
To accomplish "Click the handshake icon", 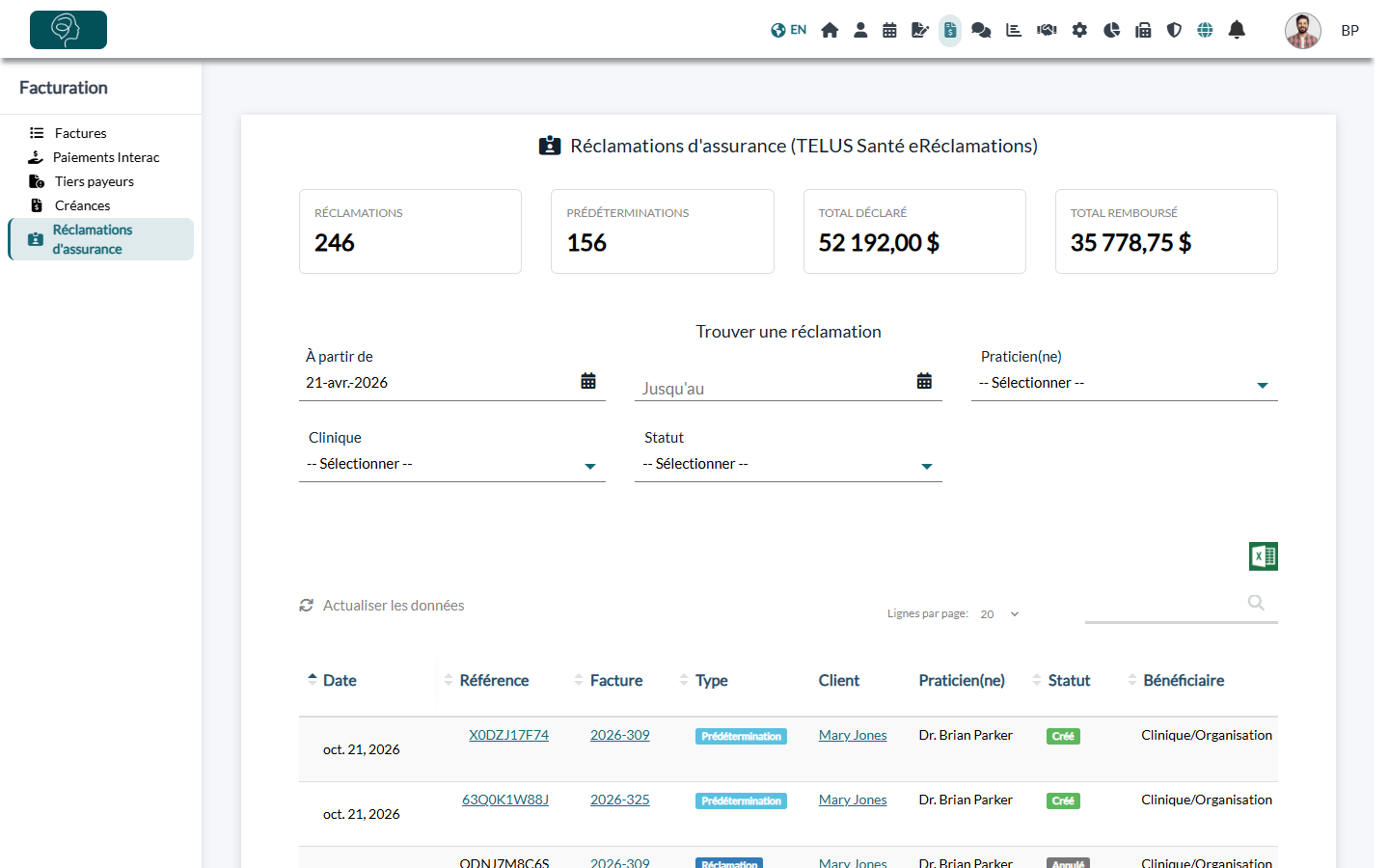I will click(1047, 30).
